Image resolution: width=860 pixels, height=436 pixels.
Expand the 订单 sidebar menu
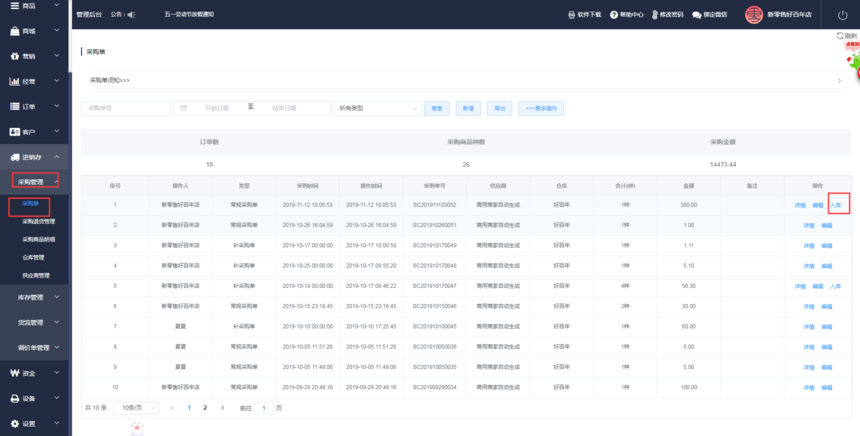point(35,106)
